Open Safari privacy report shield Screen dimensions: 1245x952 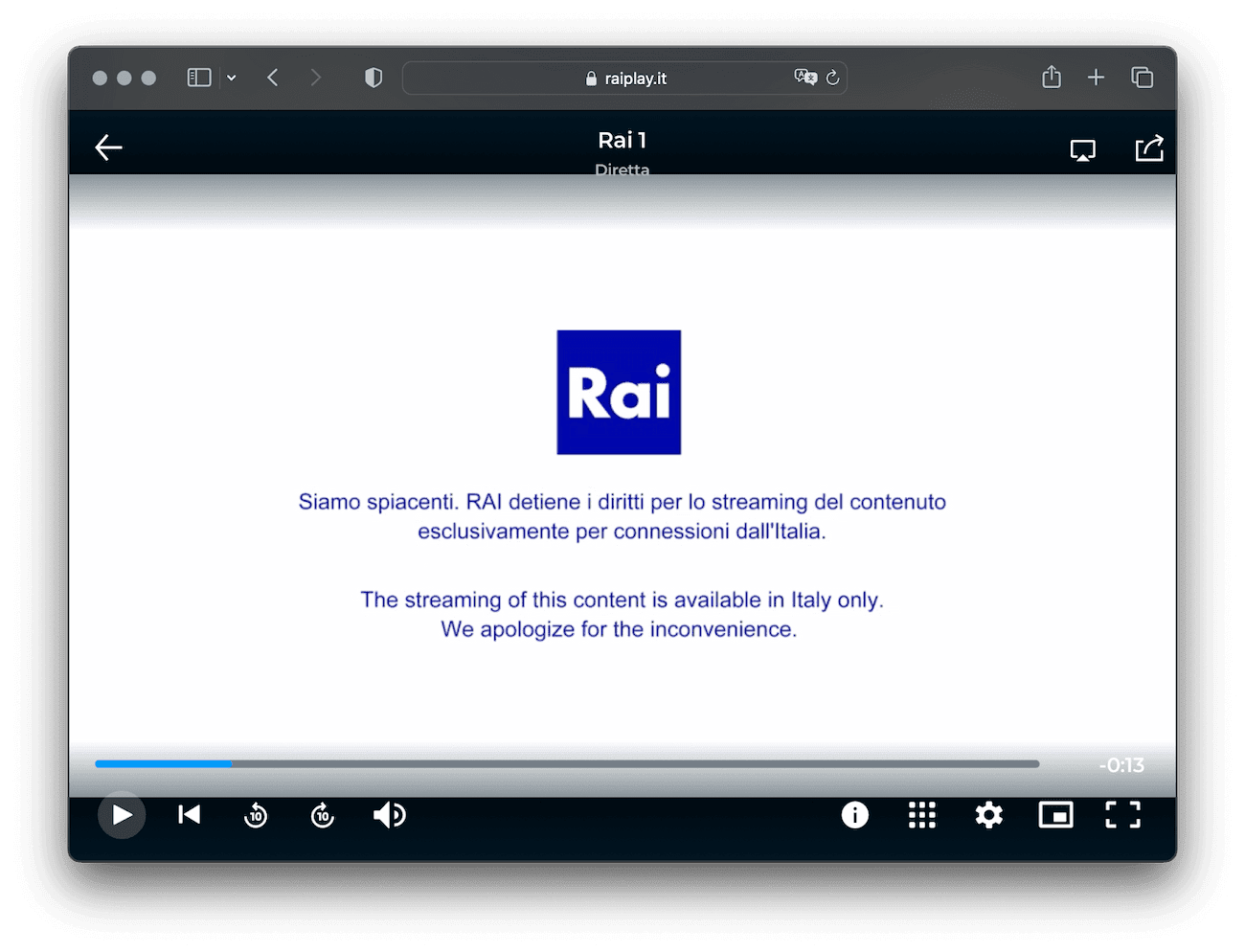[x=373, y=78]
